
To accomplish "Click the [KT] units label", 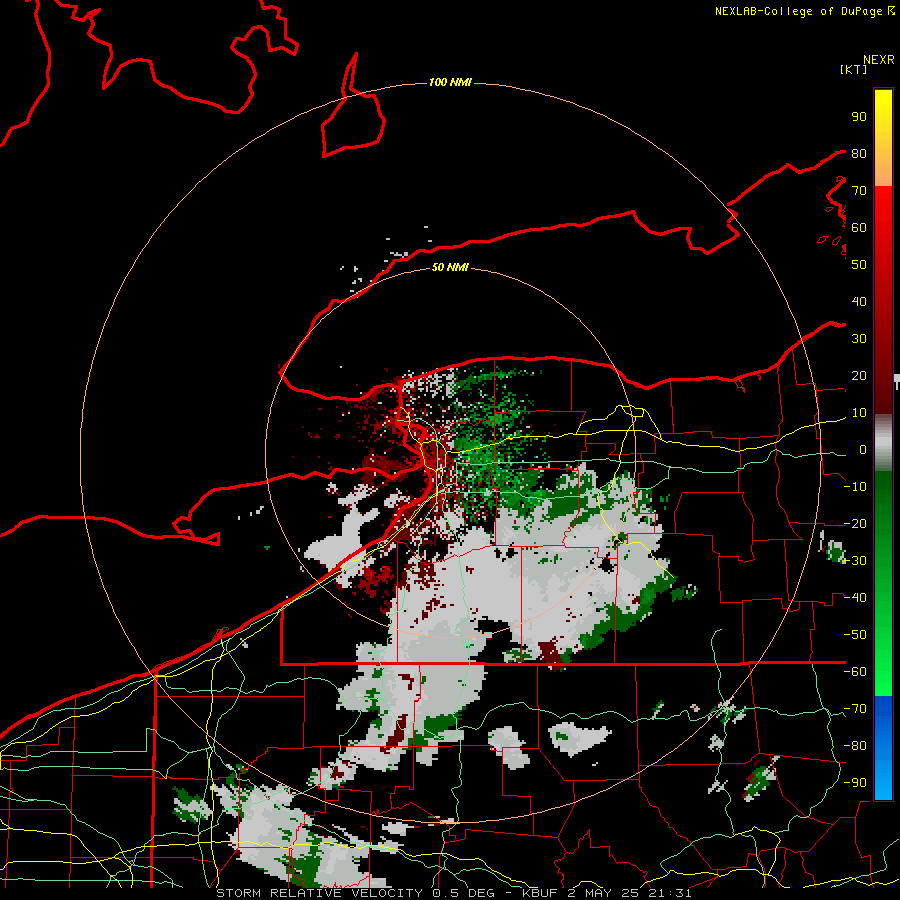I will (854, 69).
